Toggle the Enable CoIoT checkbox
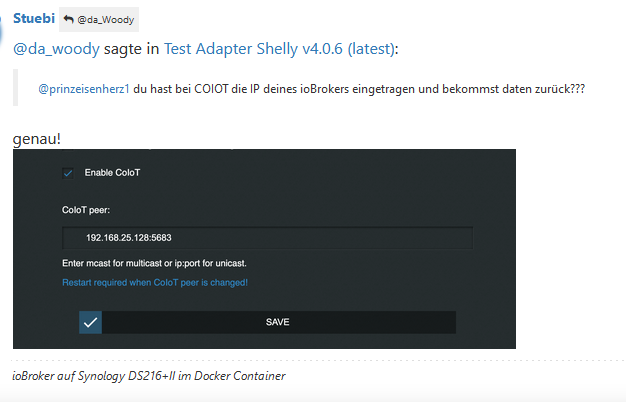Screen dimensions: 626x402 68,173
